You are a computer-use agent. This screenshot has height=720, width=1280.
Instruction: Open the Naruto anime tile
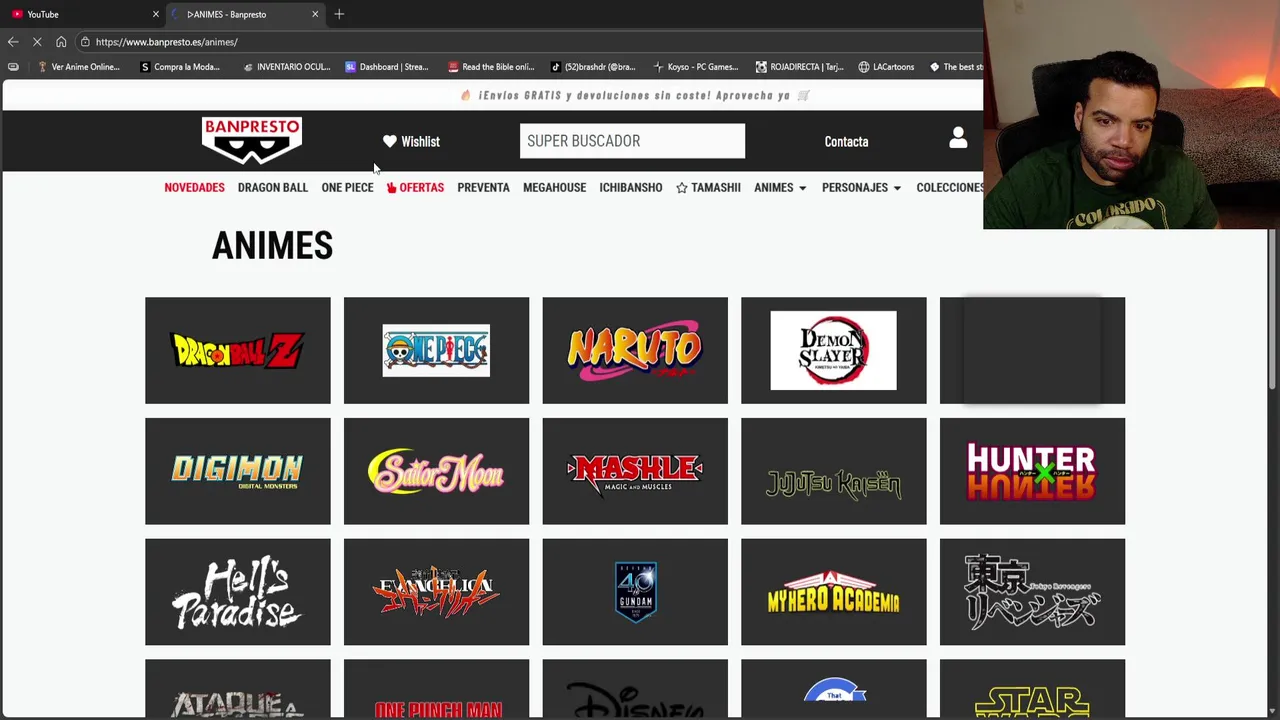tap(635, 350)
